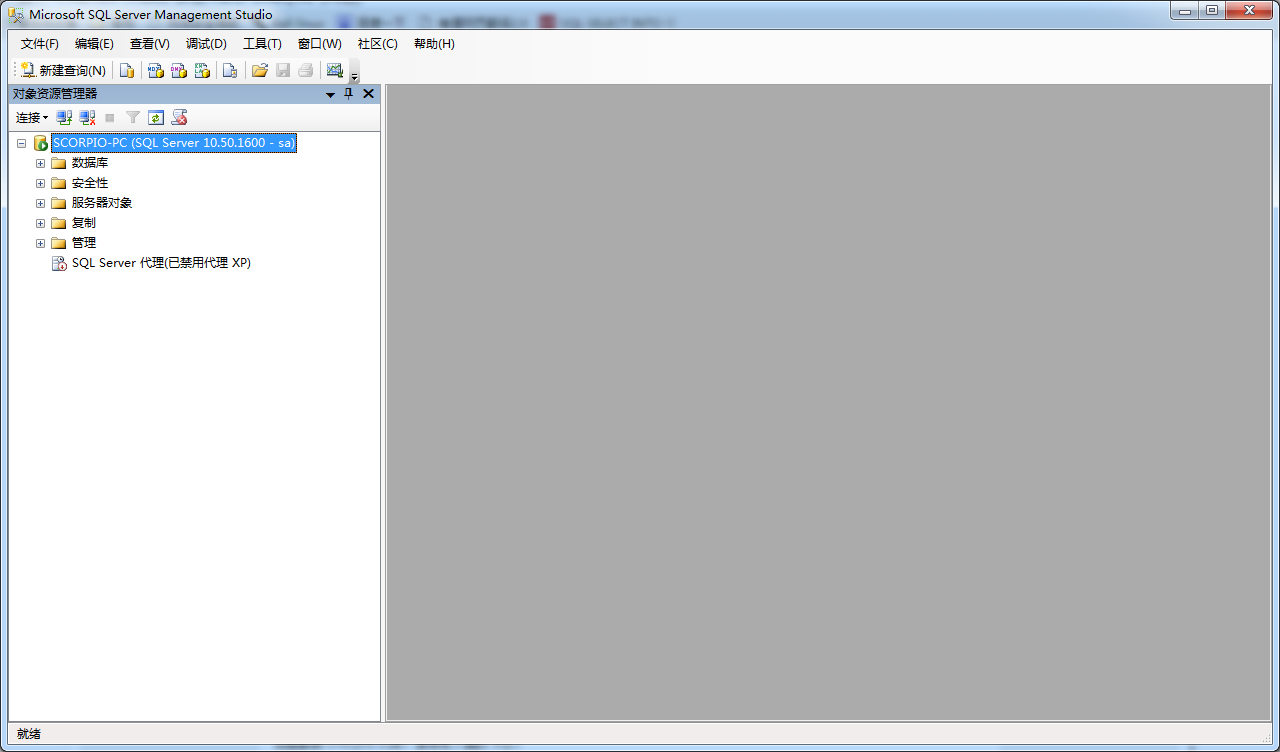This screenshot has width=1280, height=752.
Task: Open the 连接 dropdown in Object Explorer
Action: click(x=32, y=118)
